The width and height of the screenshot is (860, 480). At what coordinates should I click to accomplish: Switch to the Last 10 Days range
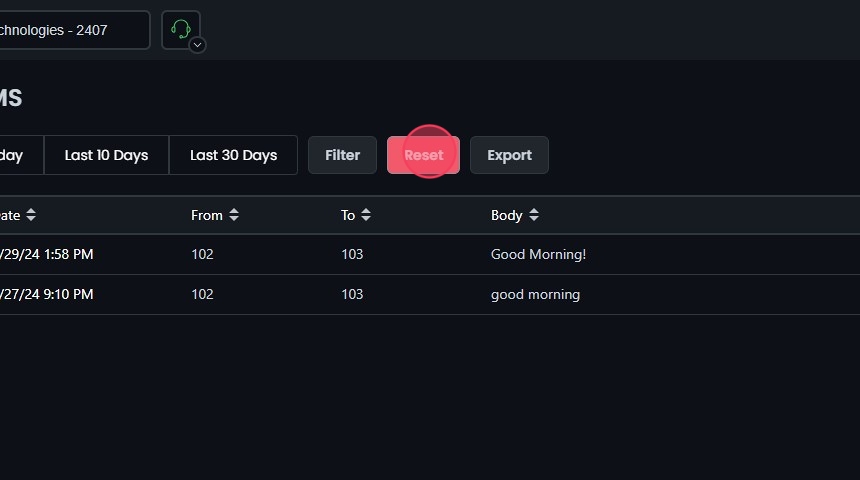106,155
